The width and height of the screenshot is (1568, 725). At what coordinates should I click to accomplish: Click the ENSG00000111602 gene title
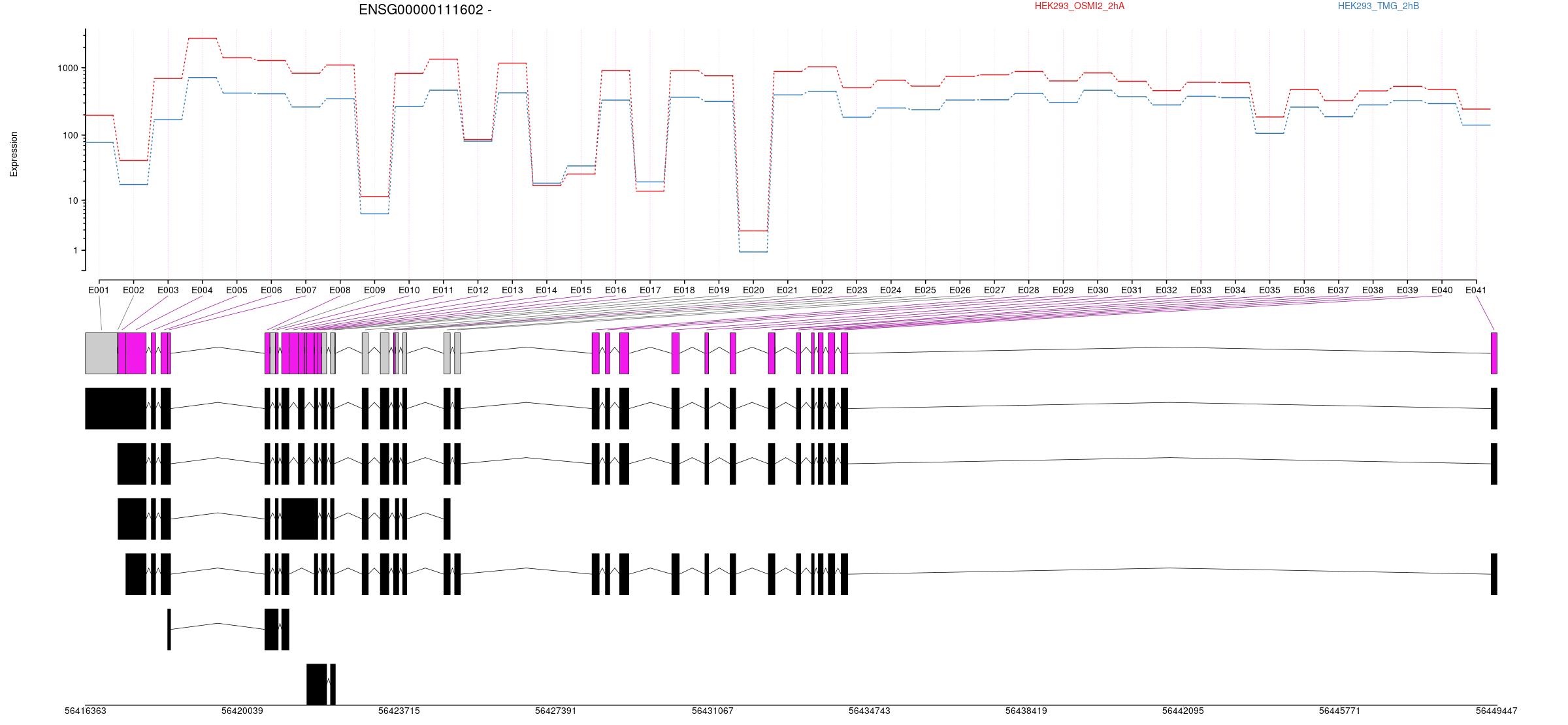pyautogui.click(x=425, y=10)
